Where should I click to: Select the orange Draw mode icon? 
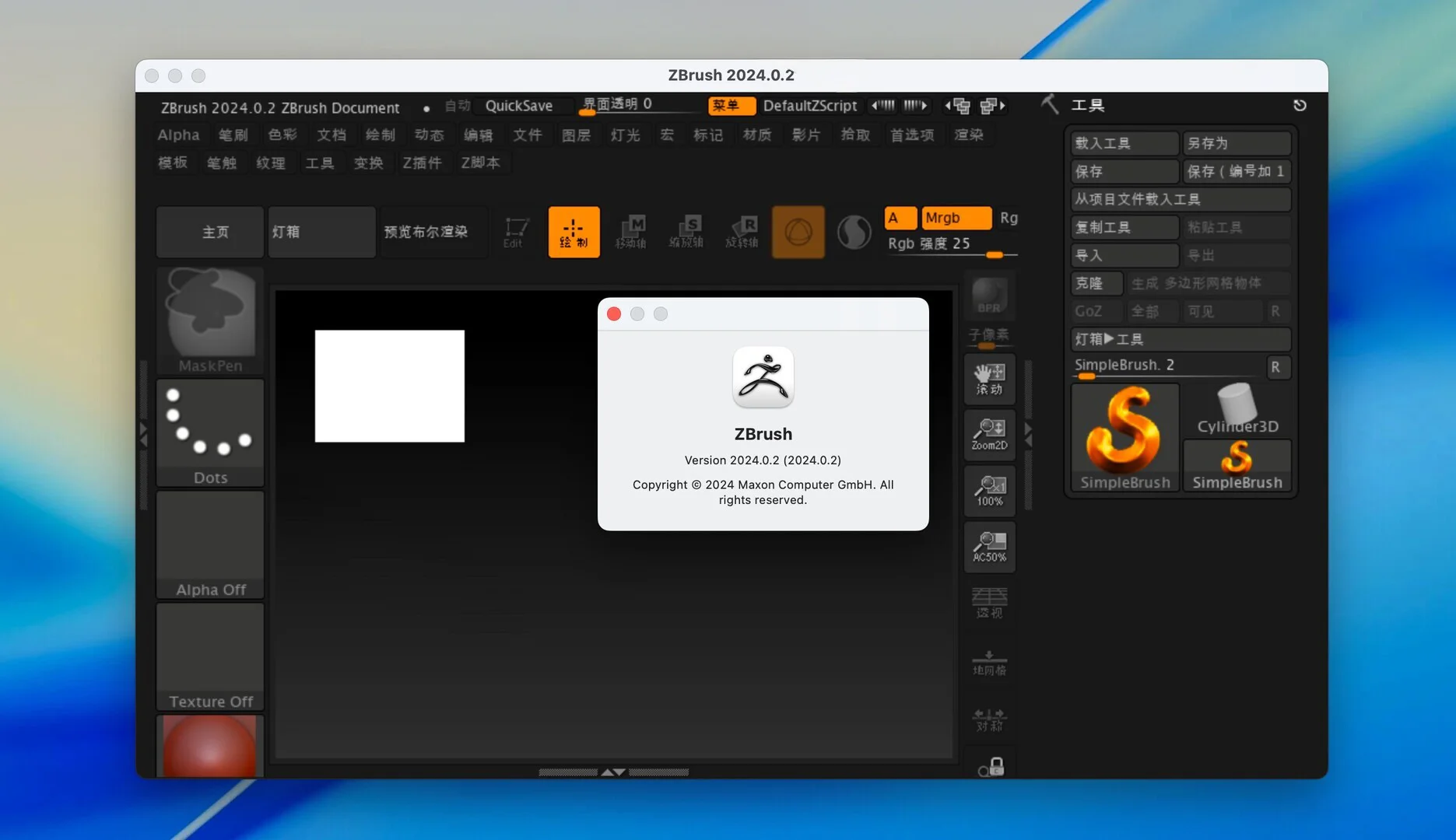[574, 232]
